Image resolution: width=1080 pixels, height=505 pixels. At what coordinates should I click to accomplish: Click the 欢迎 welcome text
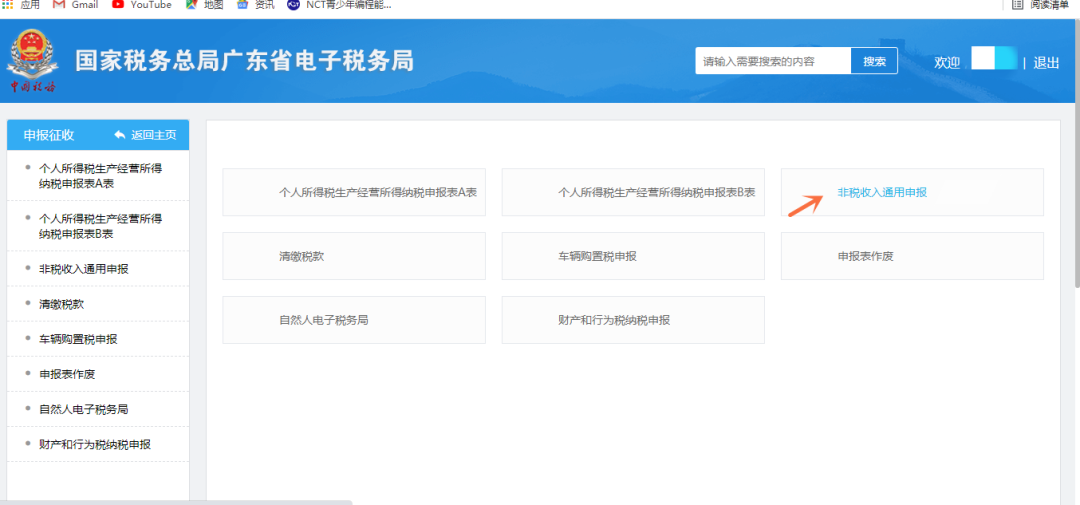tap(947, 63)
